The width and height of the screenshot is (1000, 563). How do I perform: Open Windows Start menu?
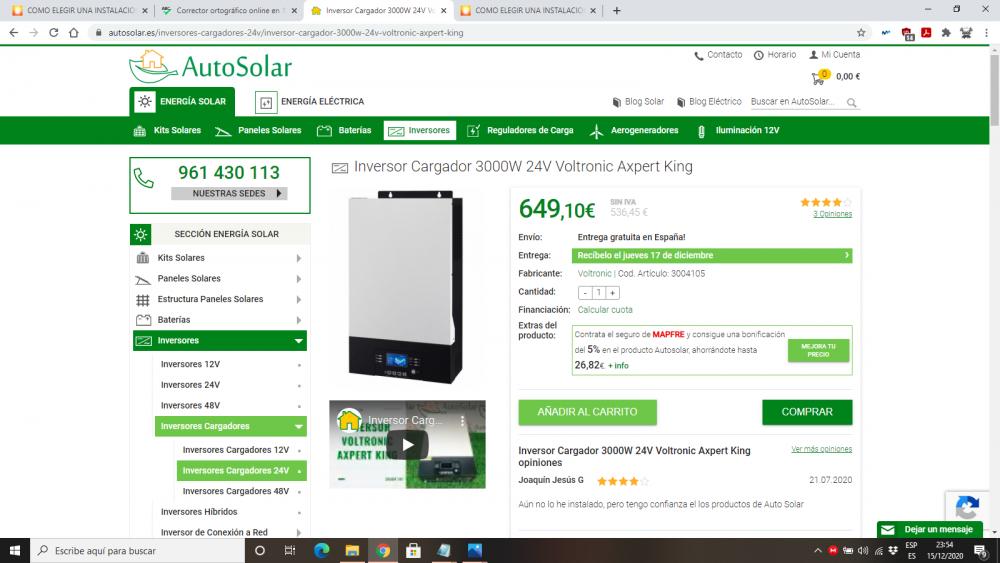[15, 550]
